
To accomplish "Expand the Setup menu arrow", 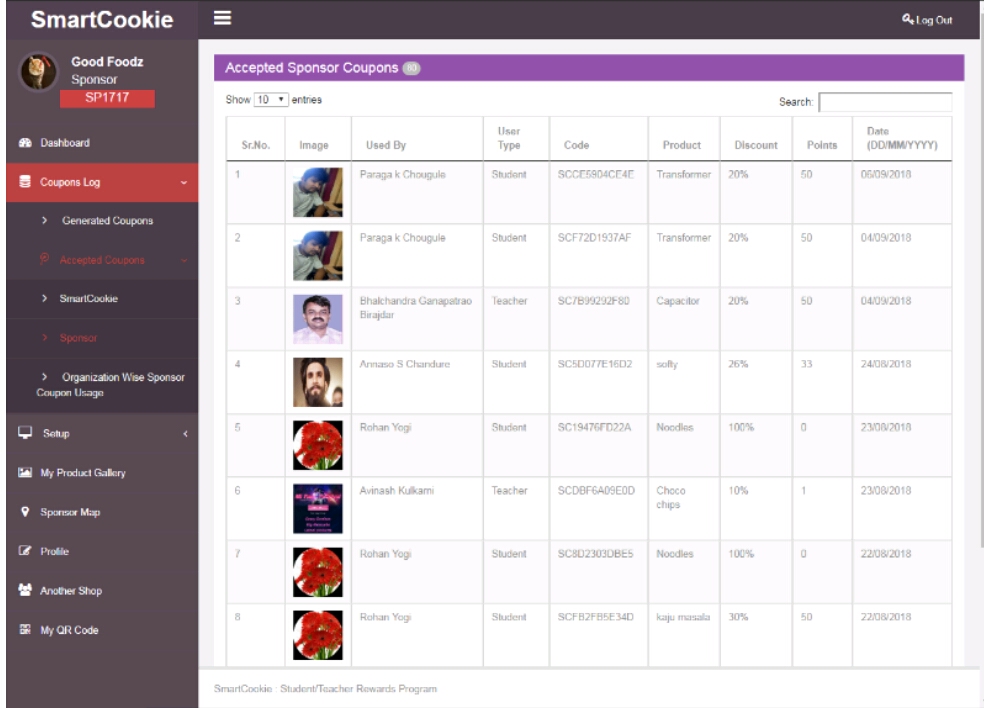I will [x=184, y=433].
